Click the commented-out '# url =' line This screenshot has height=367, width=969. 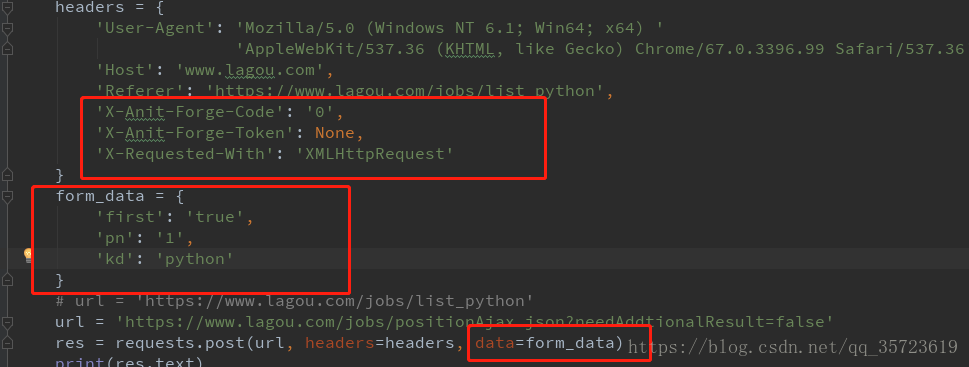point(294,301)
